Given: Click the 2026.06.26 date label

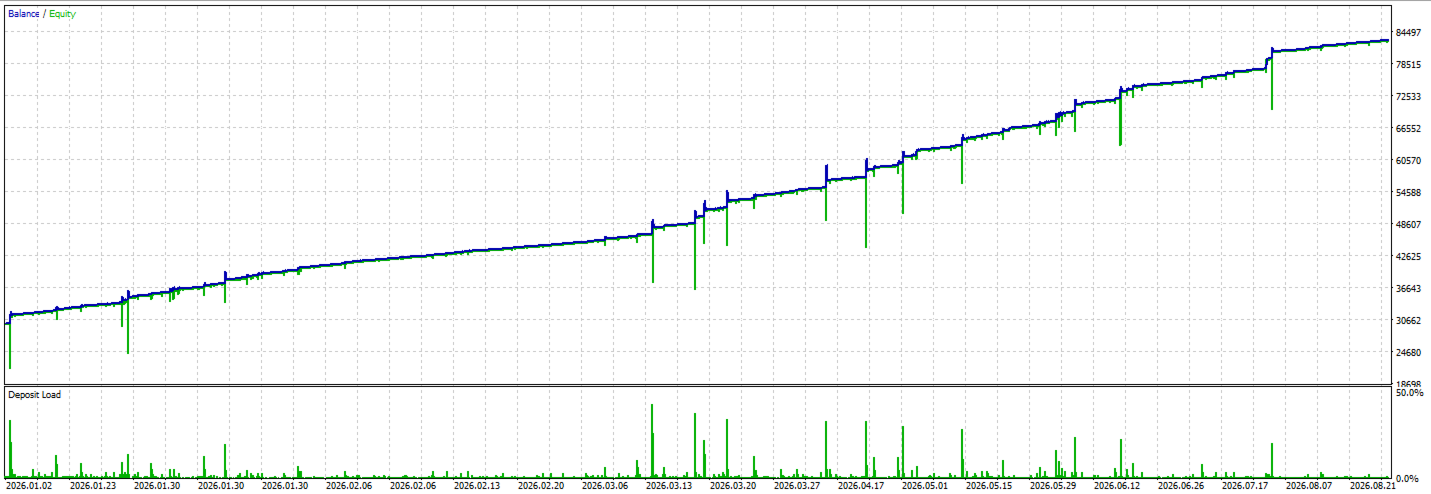Looking at the screenshot, I should coord(1181,486).
